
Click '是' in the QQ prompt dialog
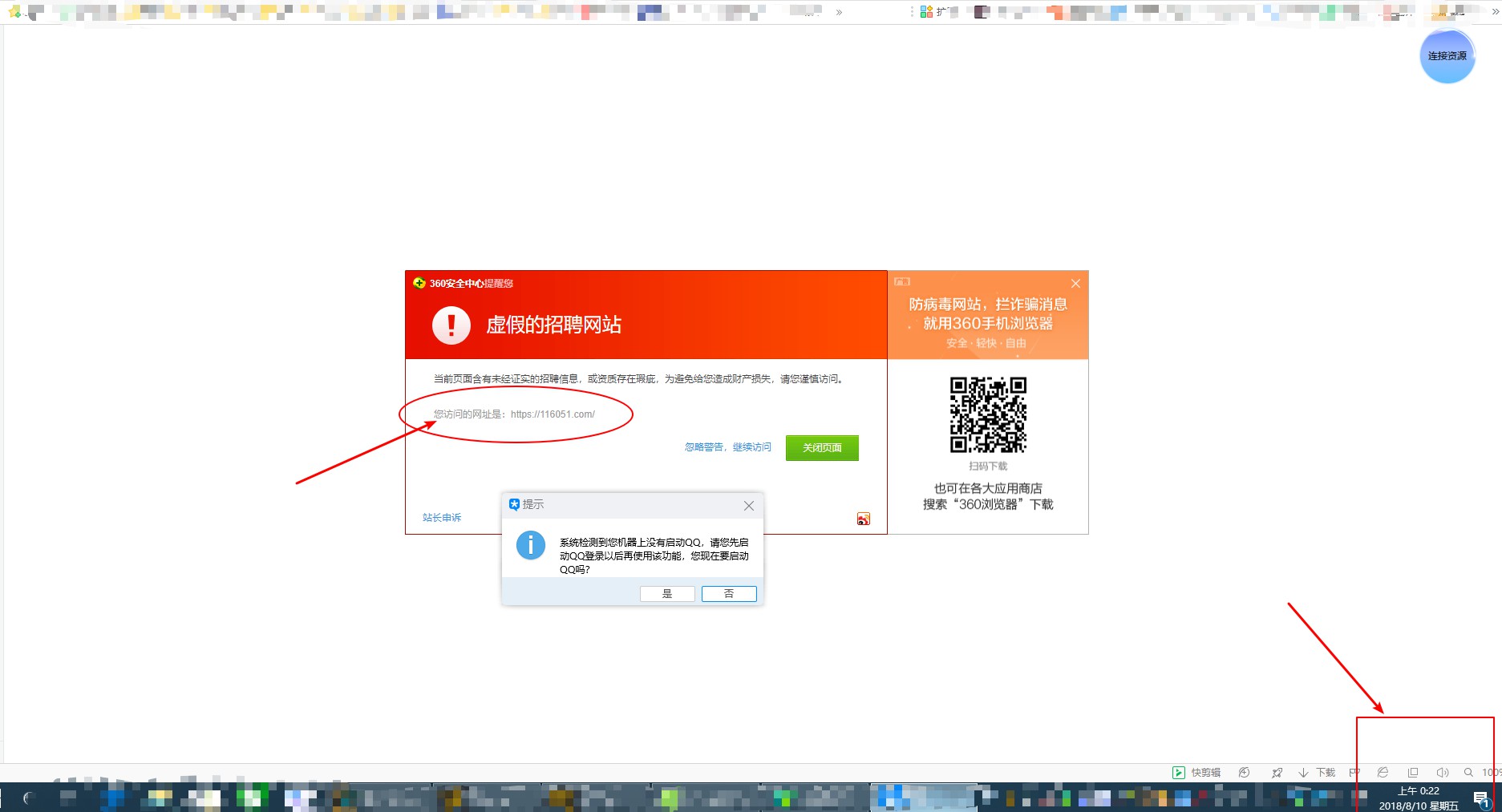[667, 594]
